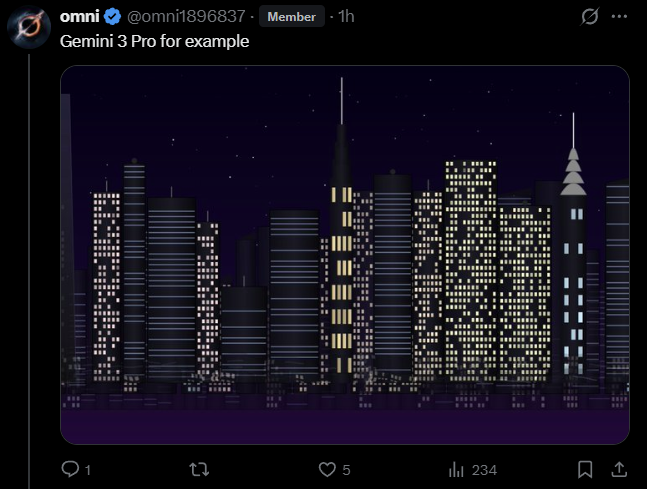Like the tweet with the heart icon
The image size is (647, 489).
coord(327,470)
